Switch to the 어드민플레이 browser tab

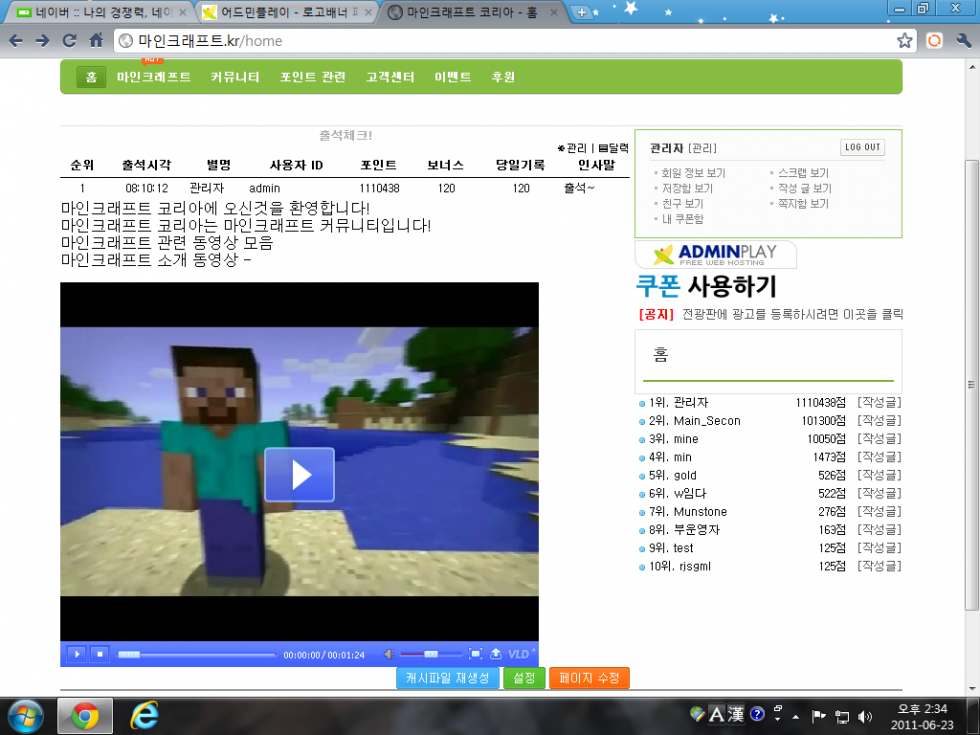pos(286,12)
